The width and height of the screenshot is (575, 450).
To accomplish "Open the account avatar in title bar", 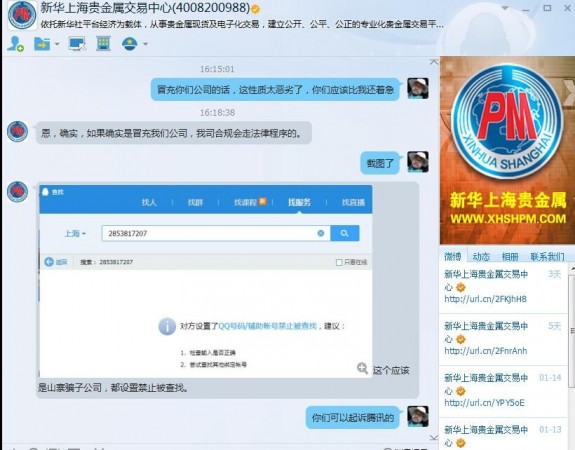I will [22, 15].
